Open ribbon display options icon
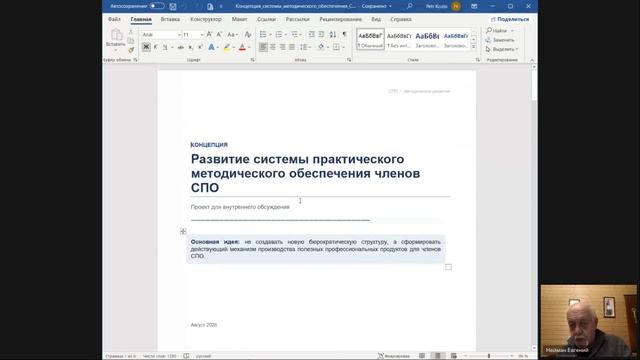Image resolution: width=640 pixels, height=360 pixels. (x=474, y=6)
